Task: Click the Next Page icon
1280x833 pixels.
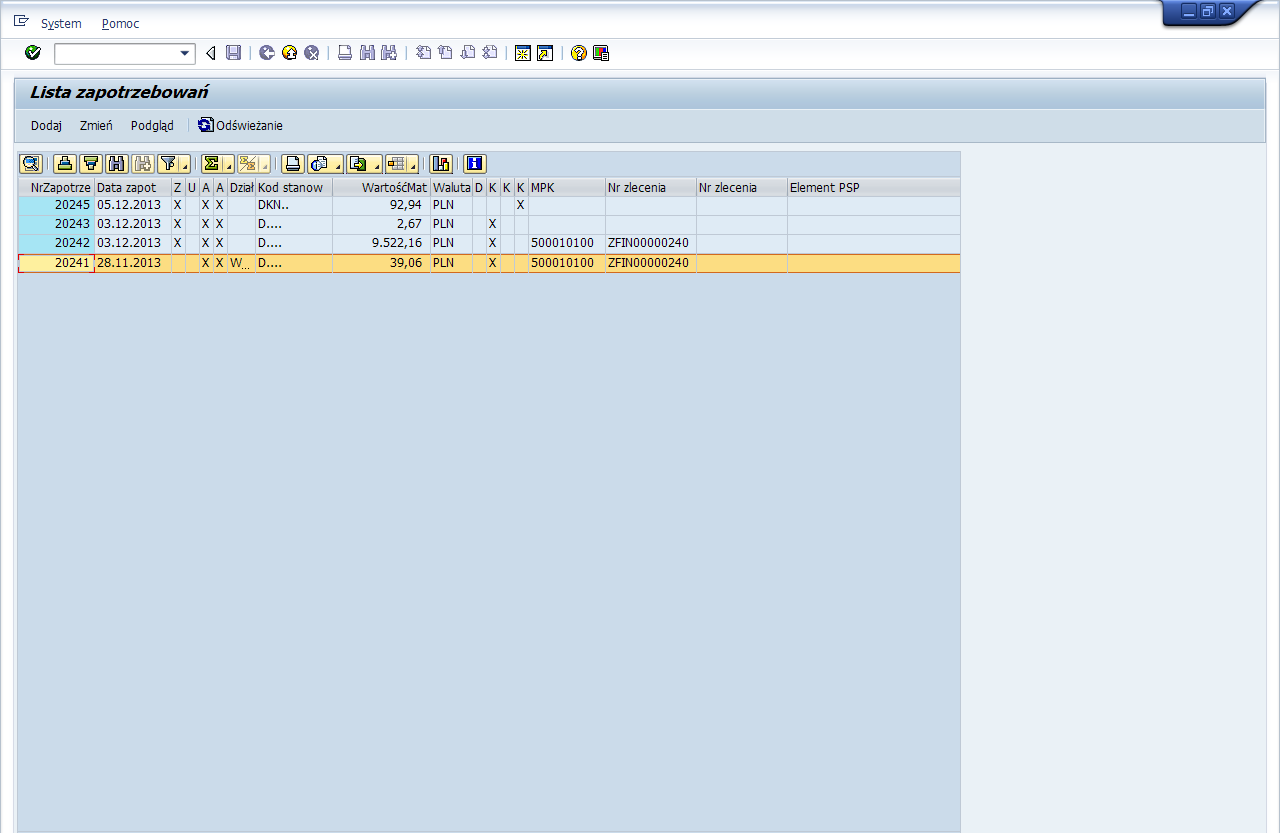Action: click(x=467, y=53)
